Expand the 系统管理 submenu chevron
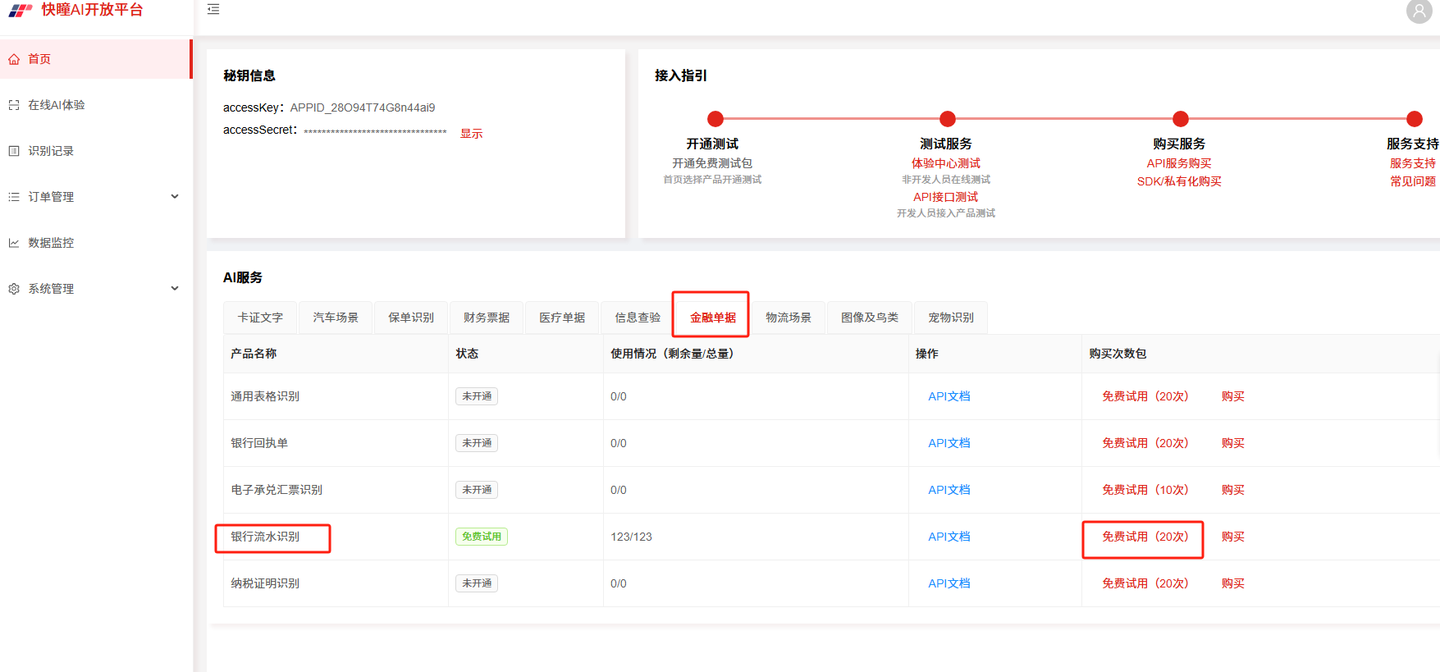Image resolution: width=1440 pixels, height=672 pixels. pyautogui.click(x=175, y=289)
